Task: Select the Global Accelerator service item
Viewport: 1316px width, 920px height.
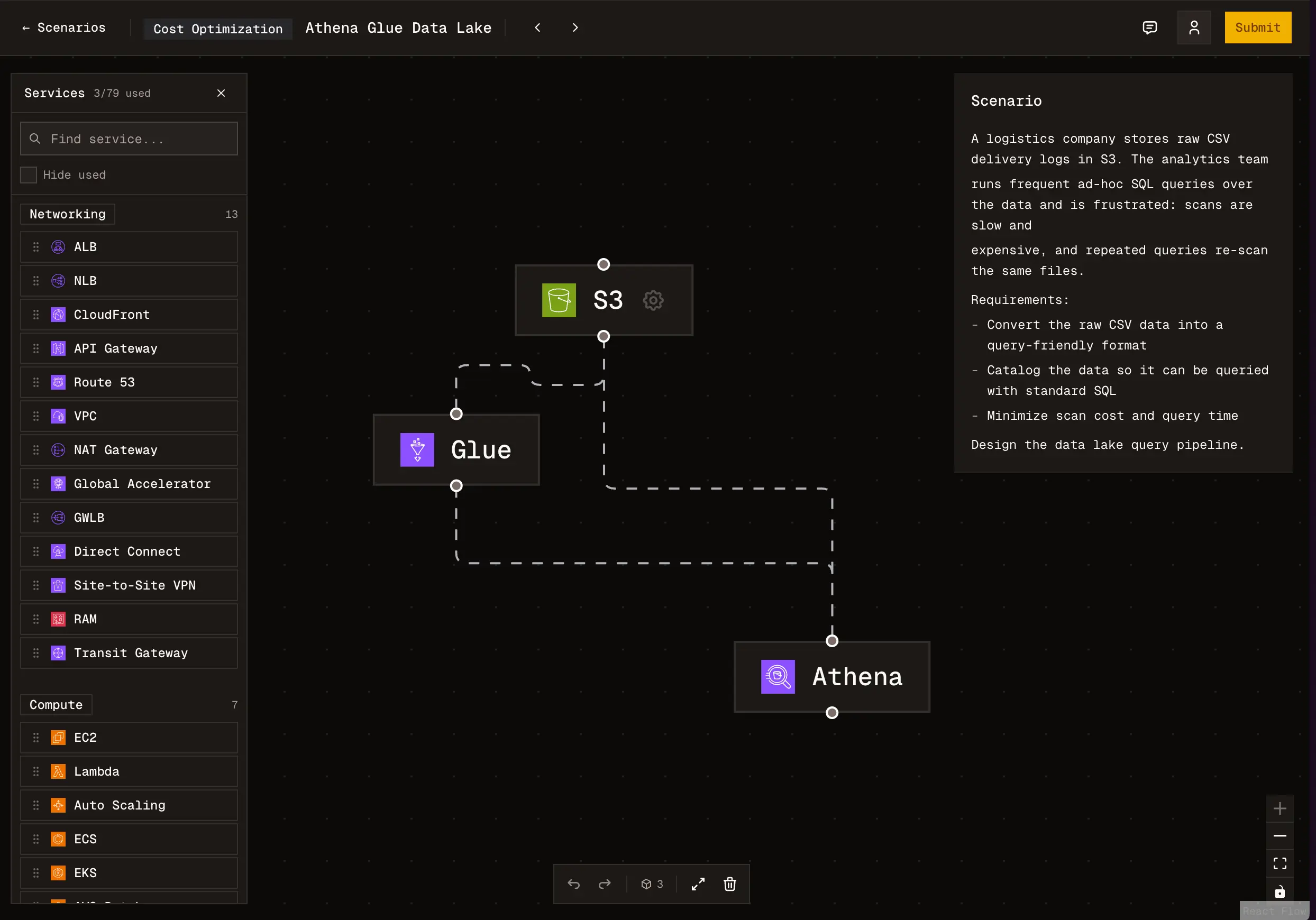Action: [x=129, y=483]
